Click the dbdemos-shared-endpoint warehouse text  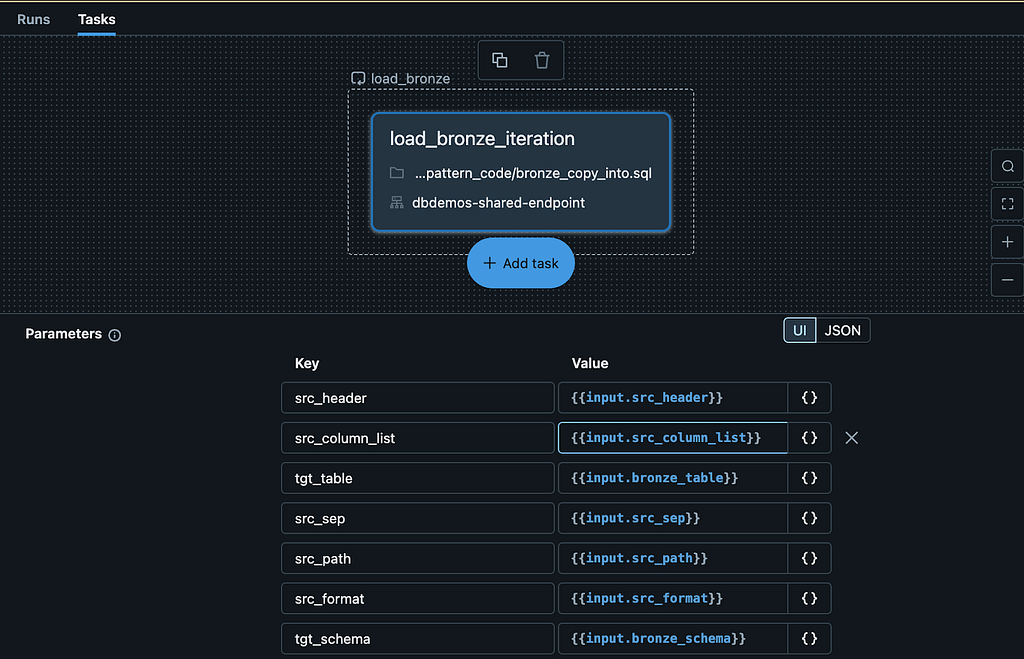tap(498, 203)
